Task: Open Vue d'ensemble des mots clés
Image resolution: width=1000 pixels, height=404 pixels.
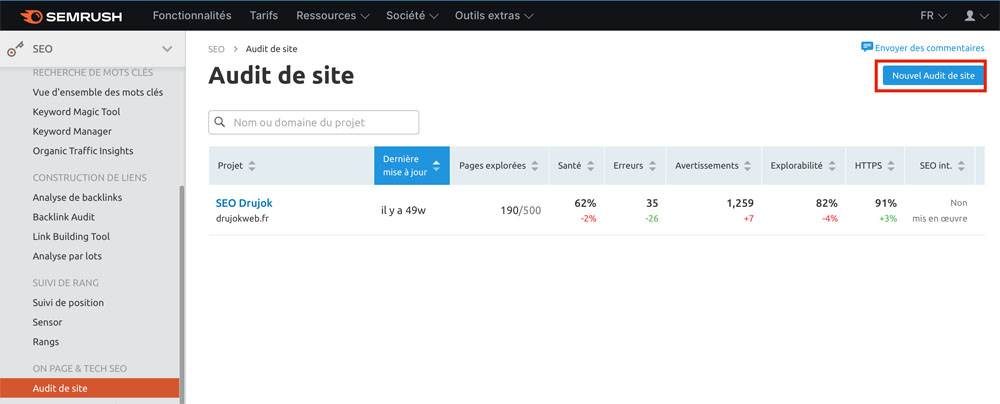Action: pyautogui.click(x=98, y=92)
